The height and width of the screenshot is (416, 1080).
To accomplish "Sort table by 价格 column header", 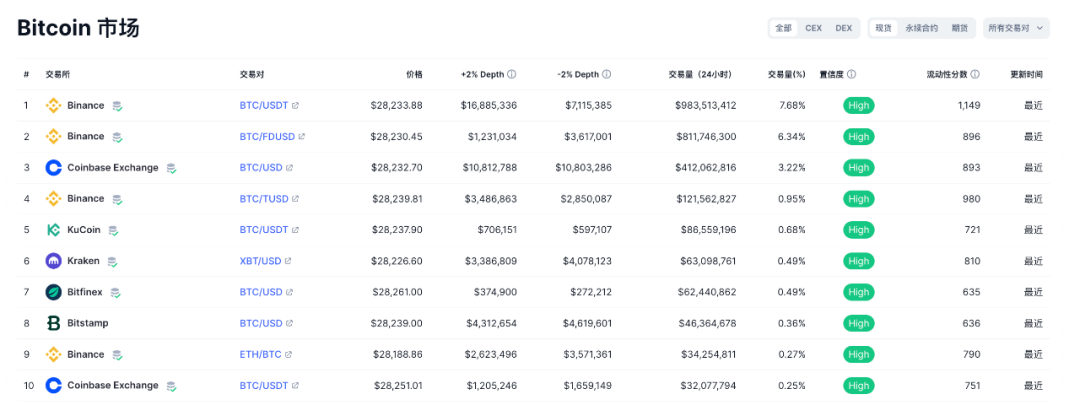I will (x=414, y=74).
